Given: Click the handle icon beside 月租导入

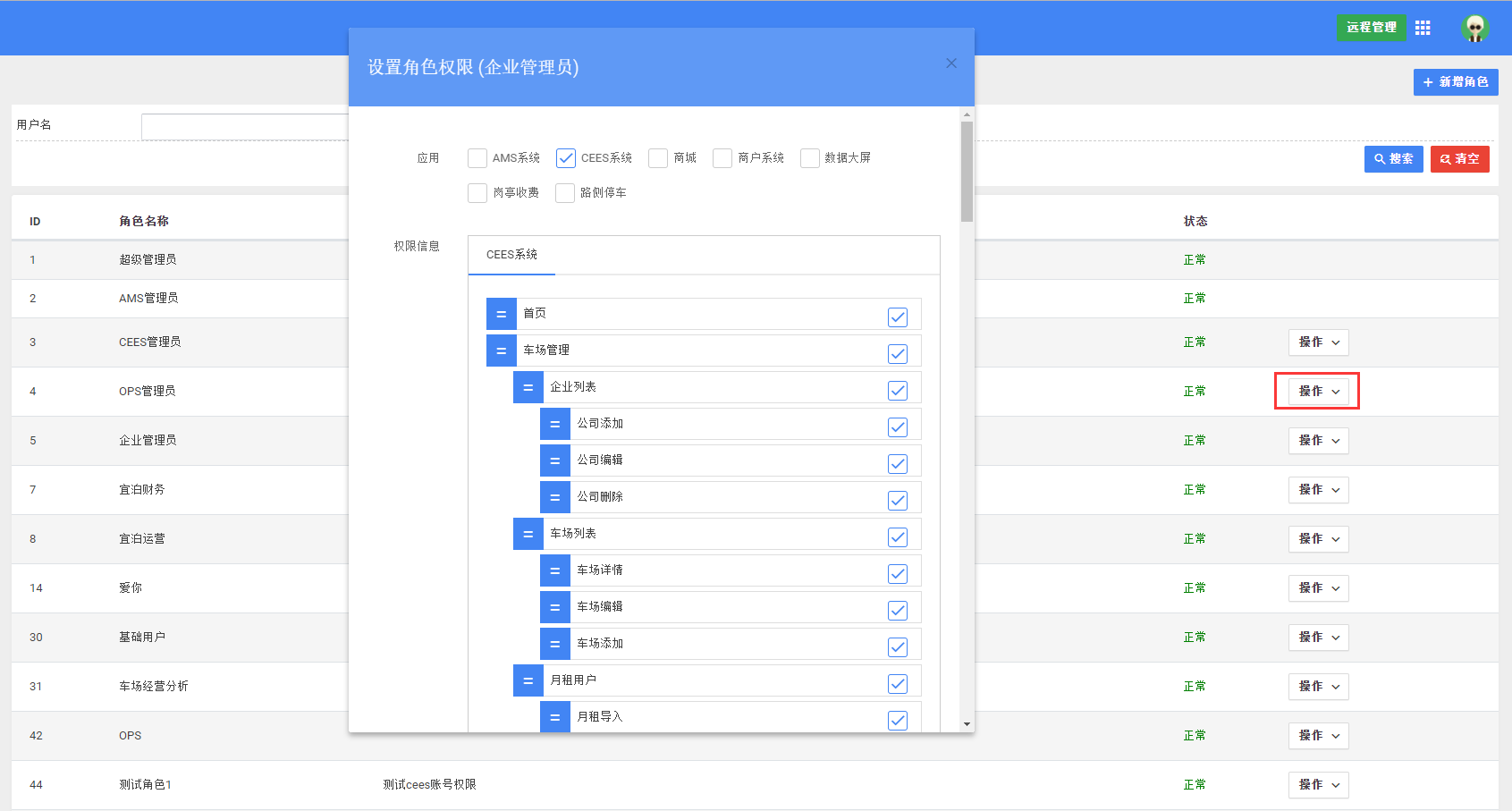Looking at the screenshot, I should [x=555, y=717].
